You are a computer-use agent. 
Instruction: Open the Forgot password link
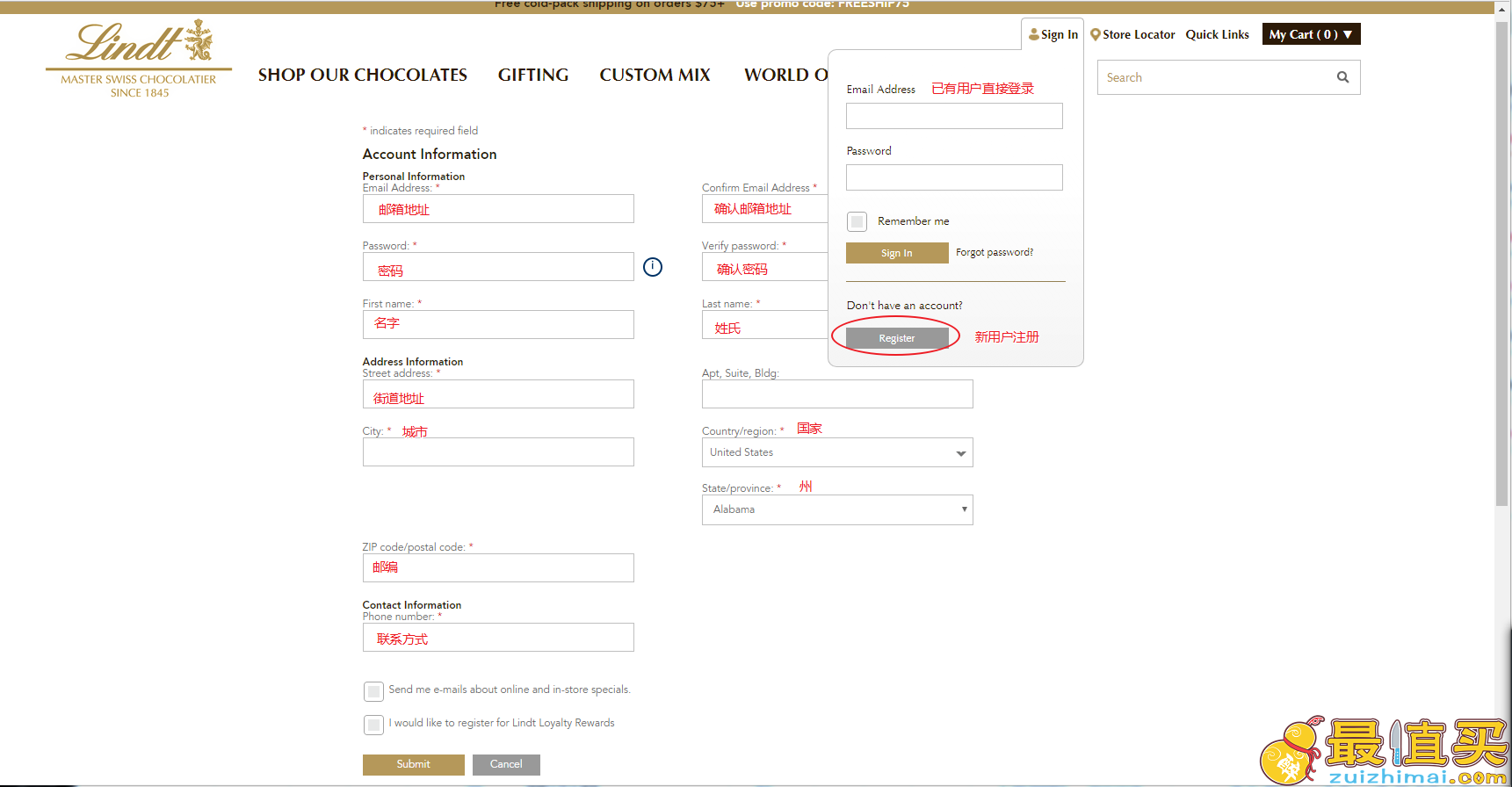(x=995, y=252)
